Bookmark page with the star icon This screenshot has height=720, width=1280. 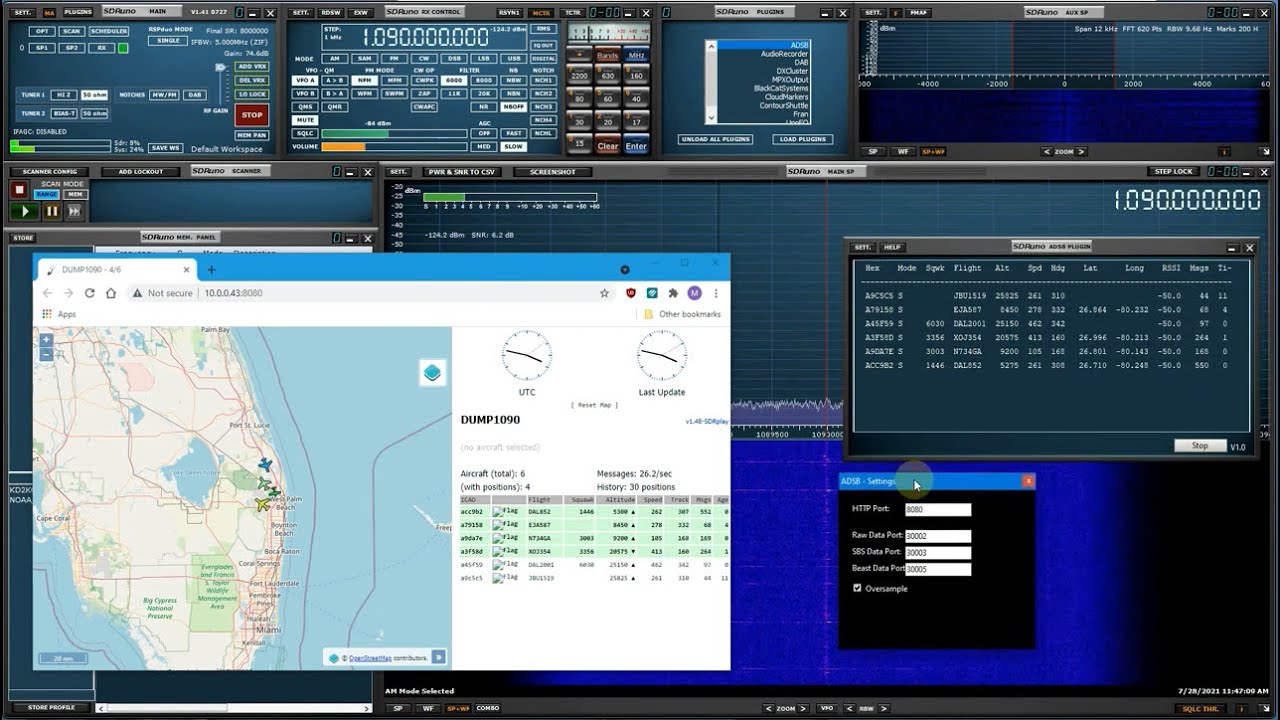[x=604, y=293]
